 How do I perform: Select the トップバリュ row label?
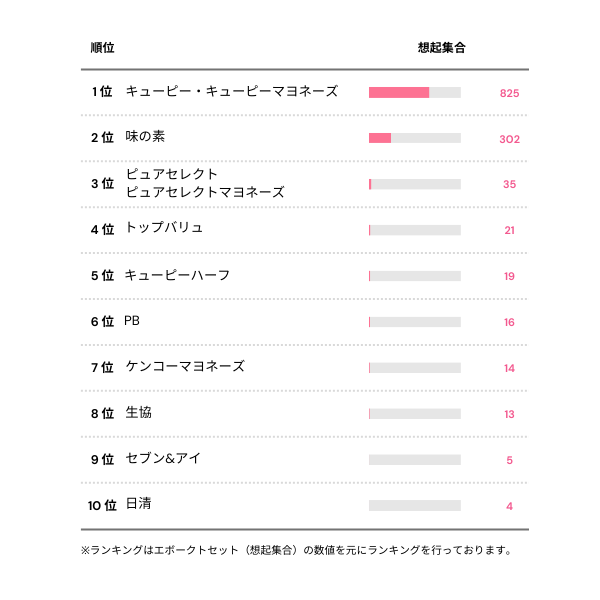(x=165, y=228)
